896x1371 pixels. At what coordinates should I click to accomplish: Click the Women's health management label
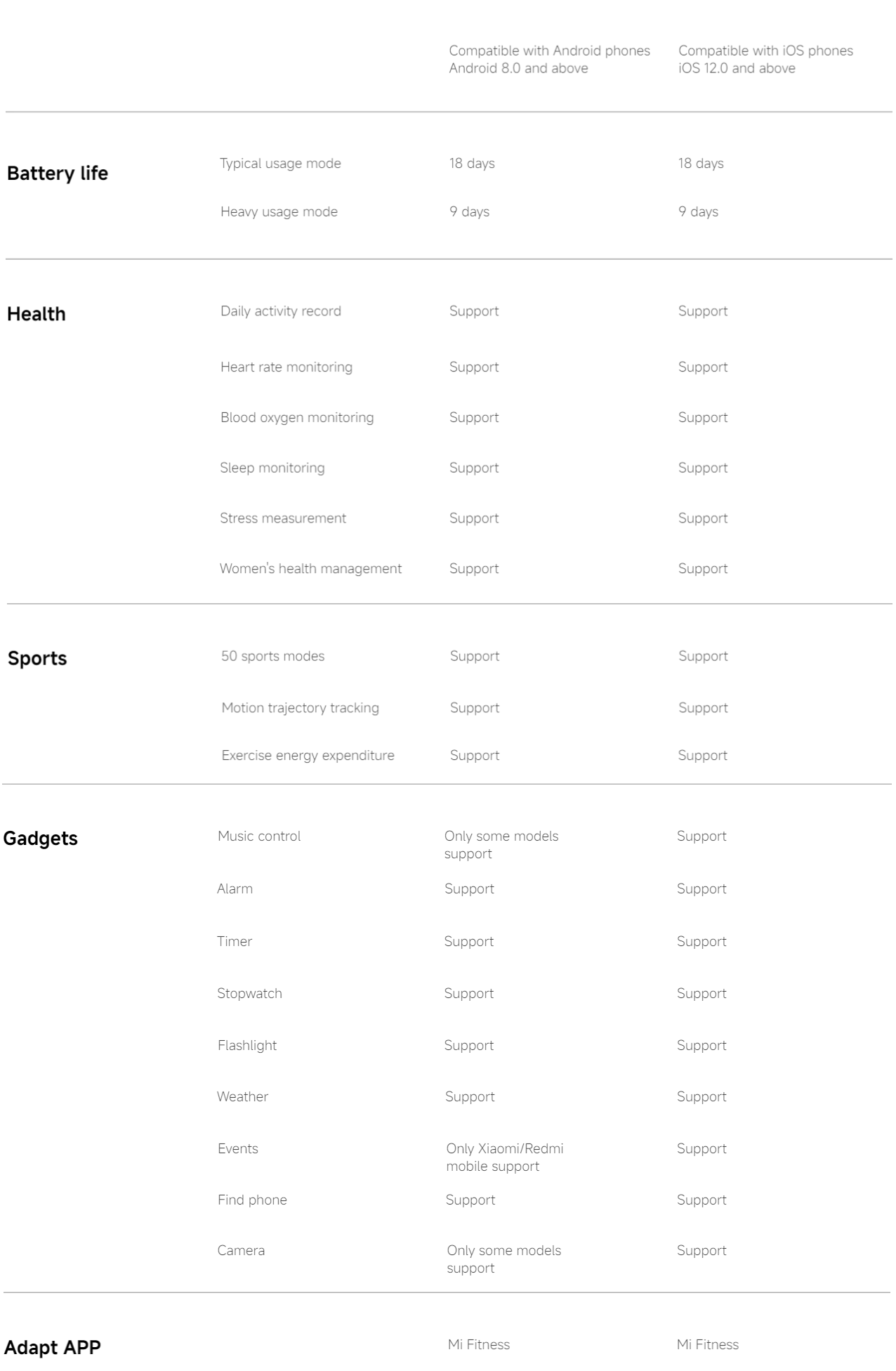[x=310, y=569]
